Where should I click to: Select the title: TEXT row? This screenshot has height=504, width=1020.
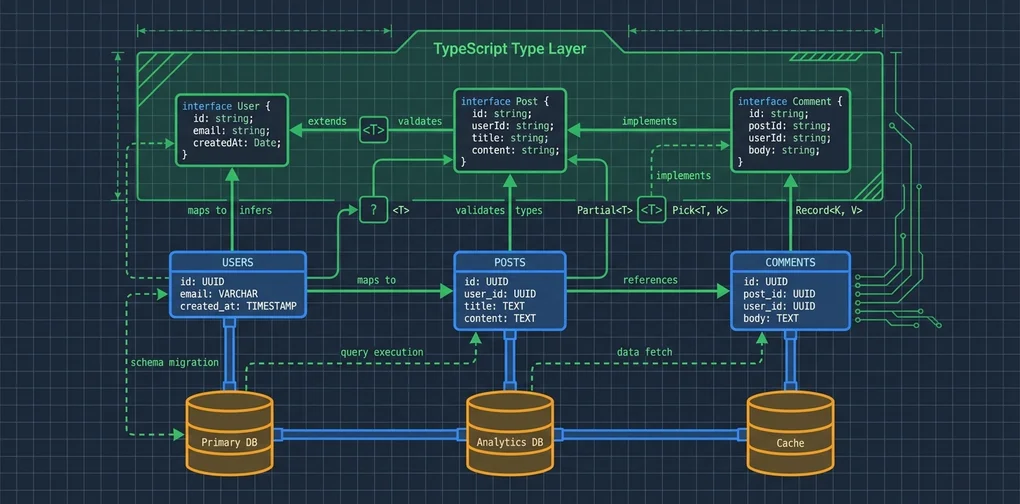coord(494,306)
